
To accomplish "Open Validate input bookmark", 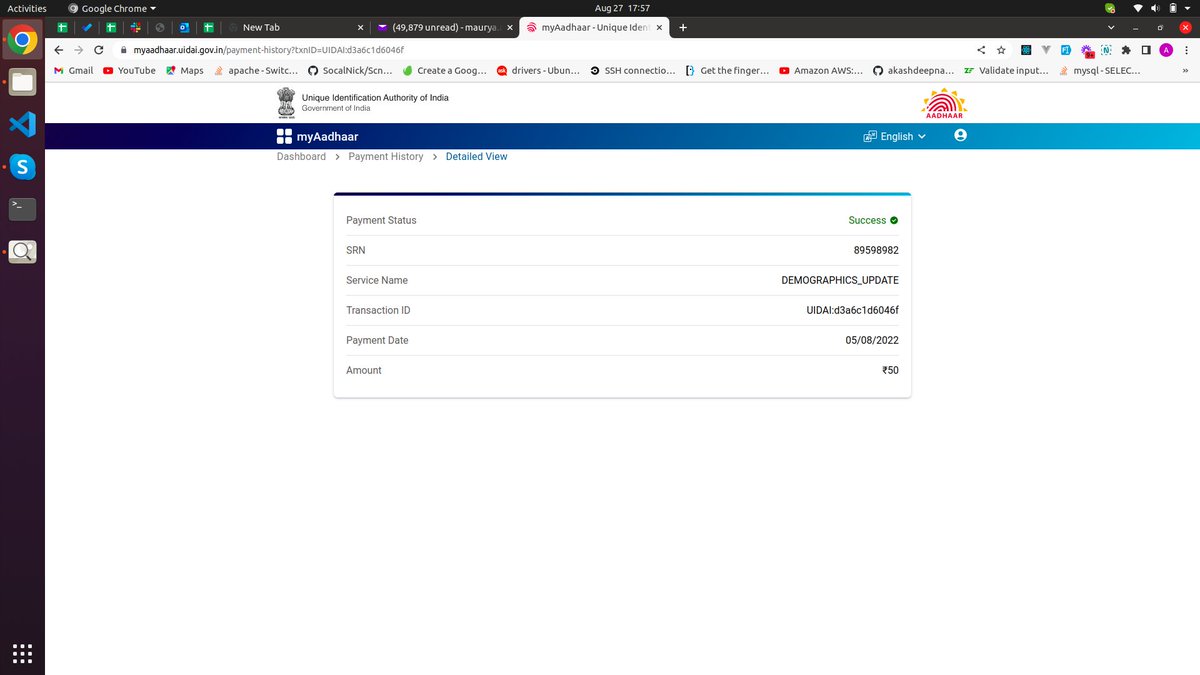I will pyautogui.click(x=1006, y=71).
